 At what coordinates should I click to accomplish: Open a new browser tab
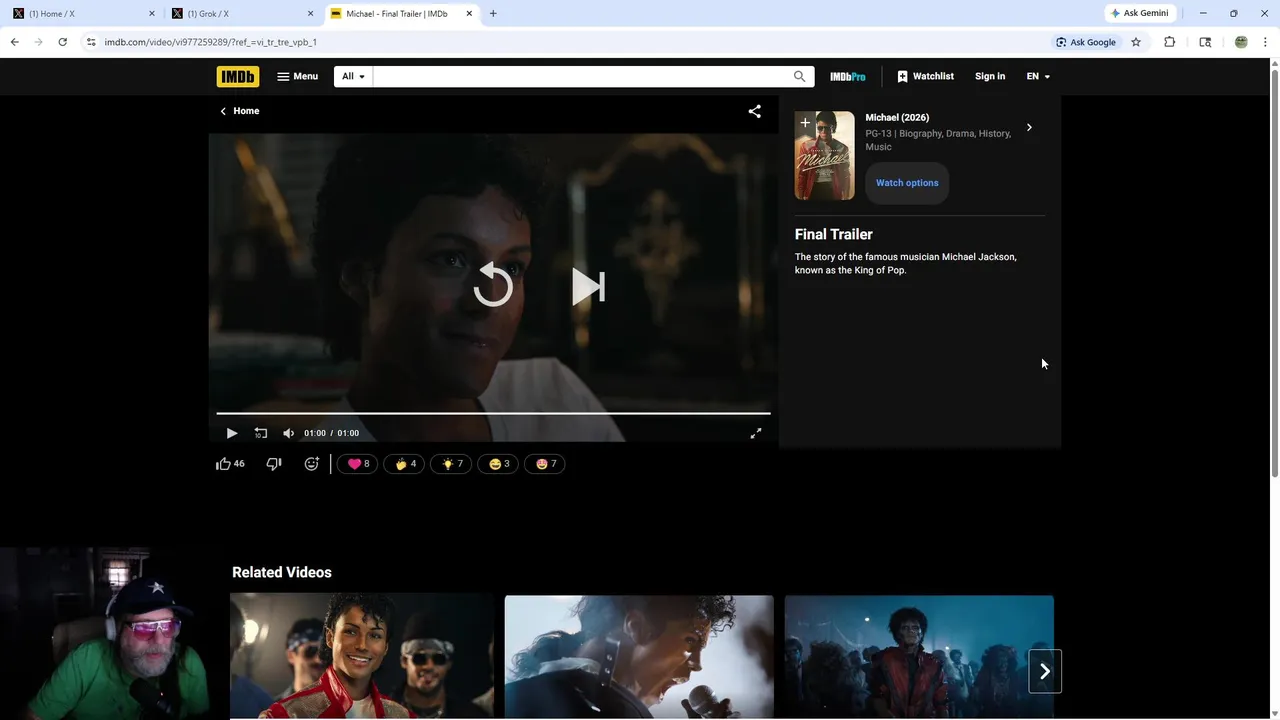493,14
